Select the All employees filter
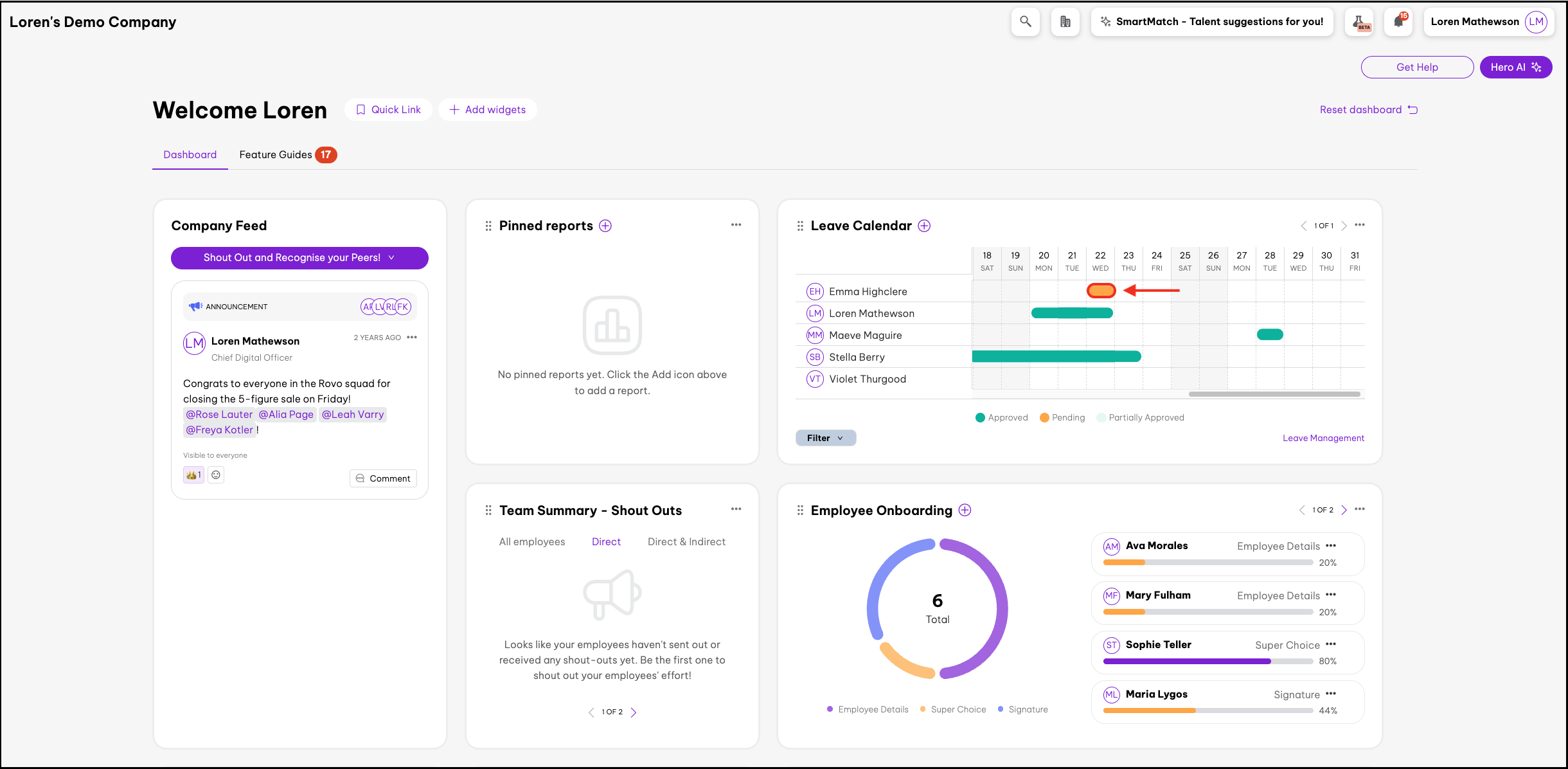 coord(532,541)
